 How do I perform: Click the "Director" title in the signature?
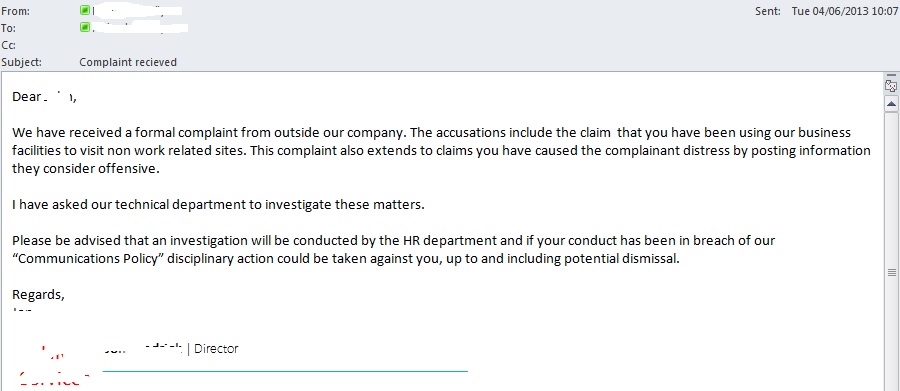[x=216, y=349]
